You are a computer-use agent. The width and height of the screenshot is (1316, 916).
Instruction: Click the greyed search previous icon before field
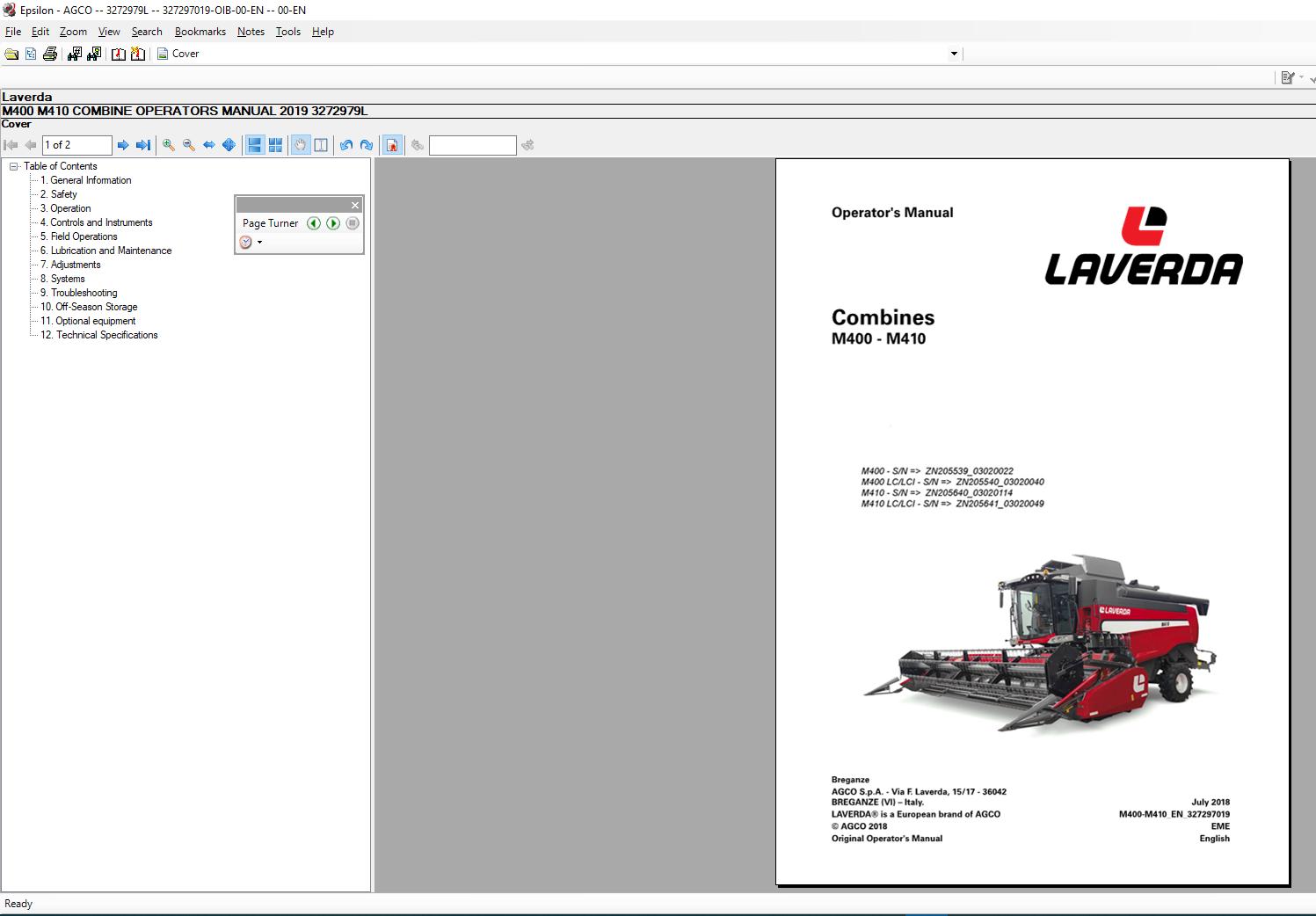coord(418,145)
